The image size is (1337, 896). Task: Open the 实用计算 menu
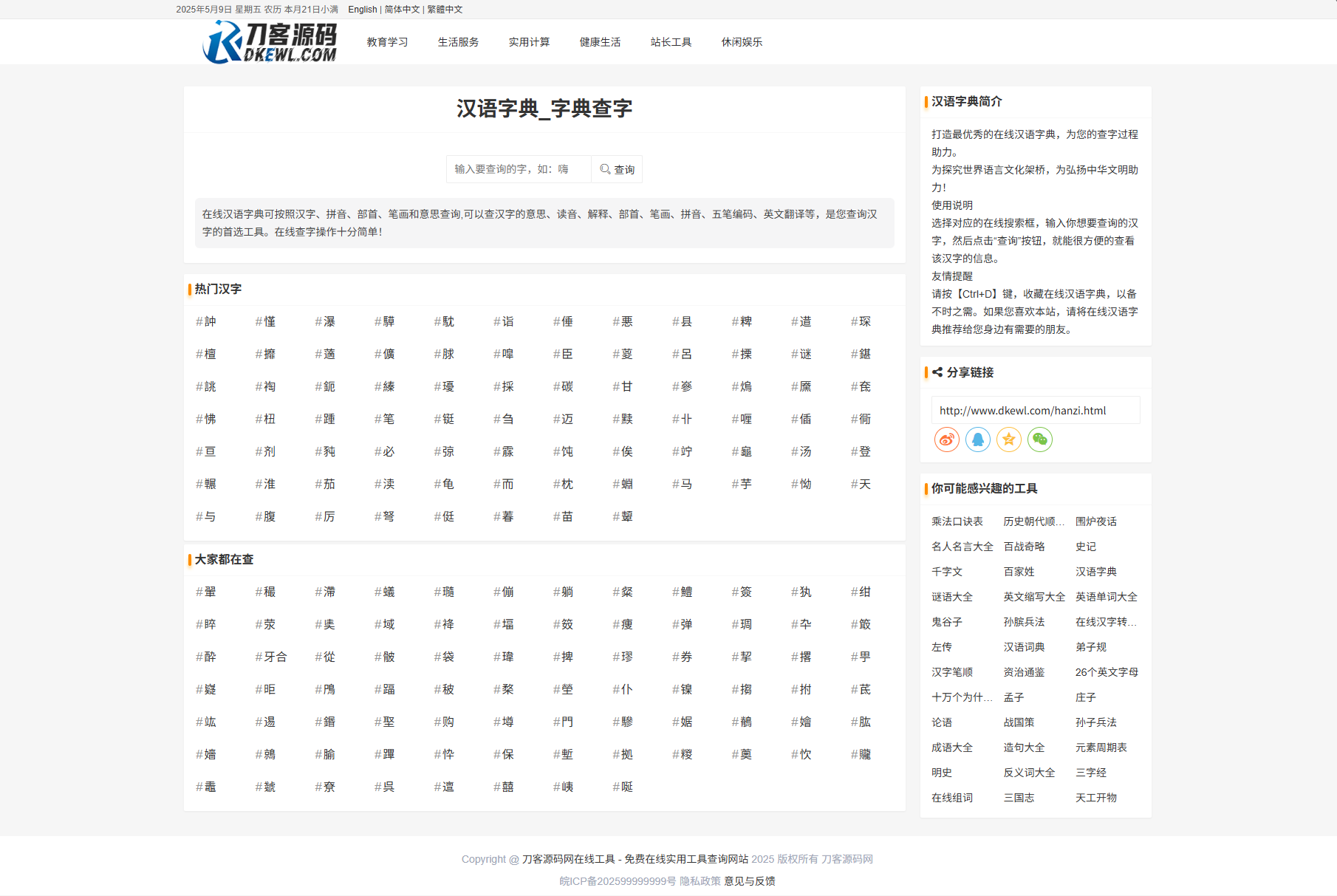pyautogui.click(x=528, y=42)
